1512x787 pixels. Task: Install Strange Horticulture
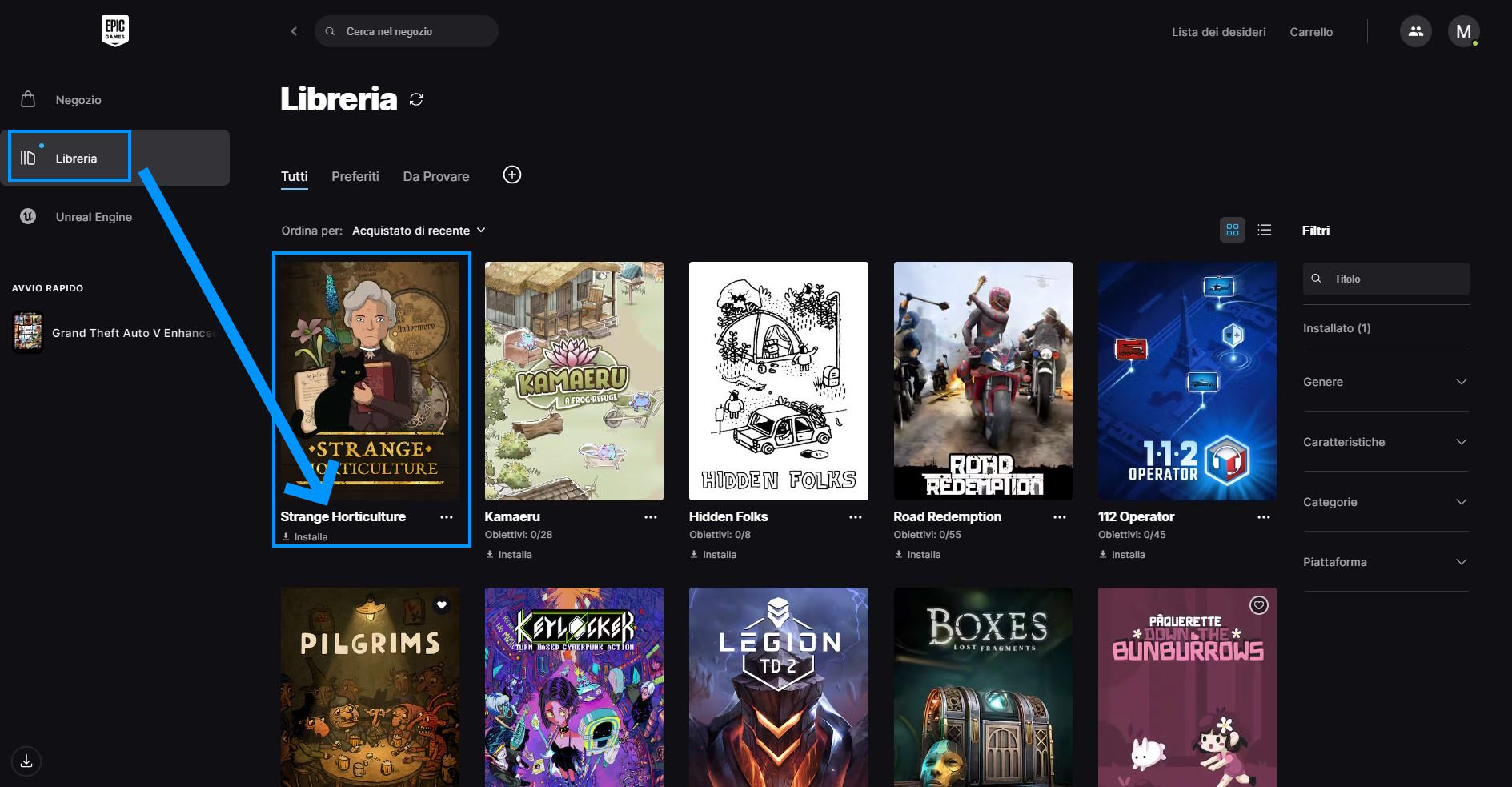[x=304, y=537]
